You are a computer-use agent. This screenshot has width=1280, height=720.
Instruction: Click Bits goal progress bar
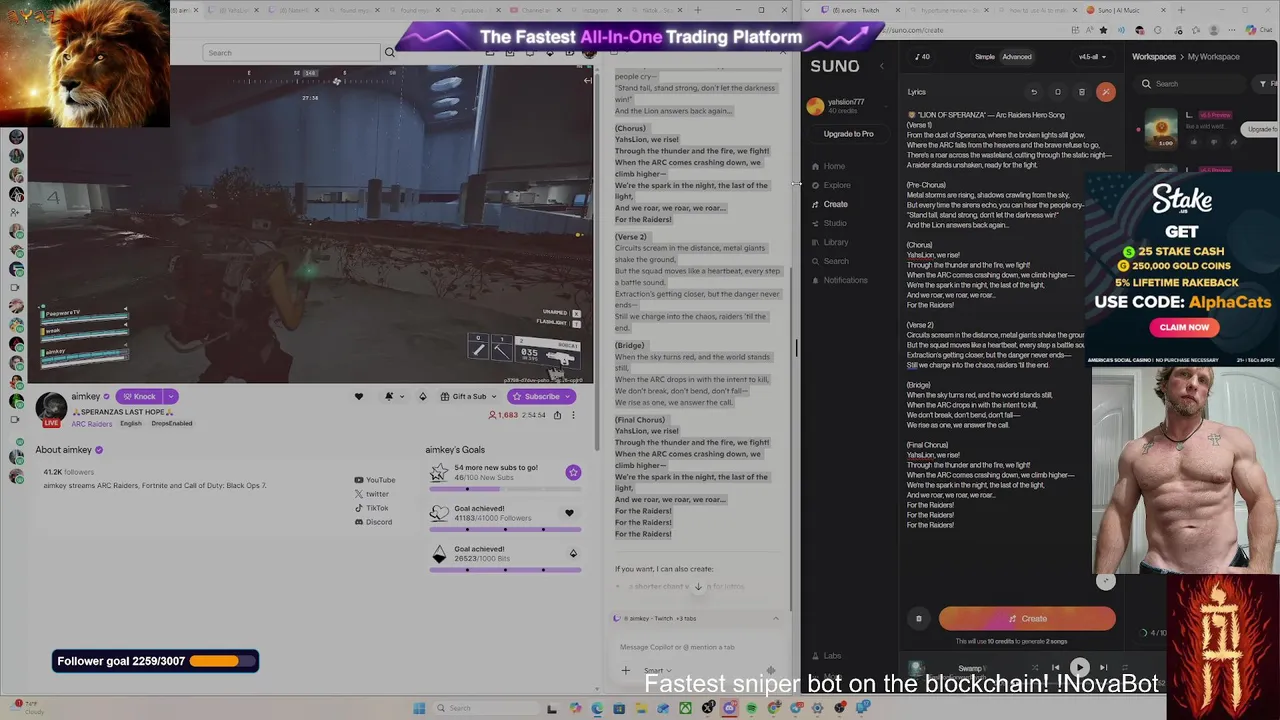pyautogui.click(x=505, y=570)
